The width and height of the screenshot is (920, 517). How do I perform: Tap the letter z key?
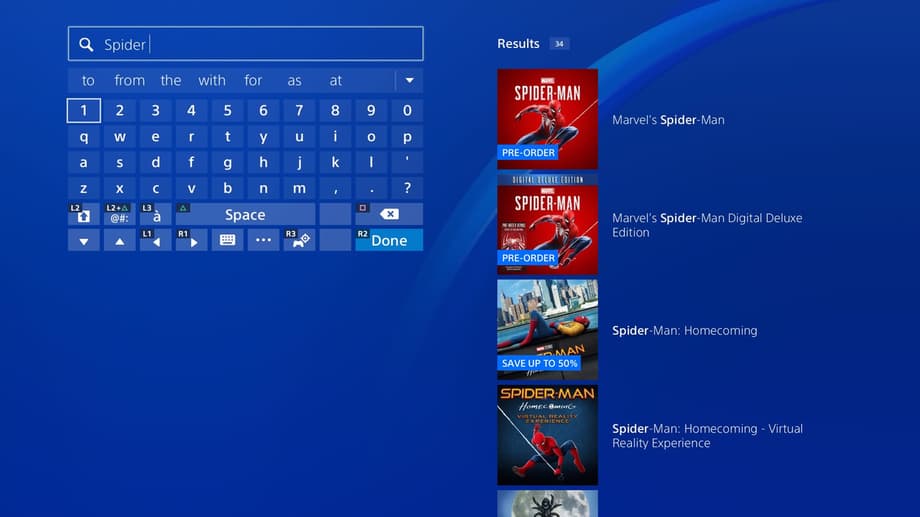point(83,188)
